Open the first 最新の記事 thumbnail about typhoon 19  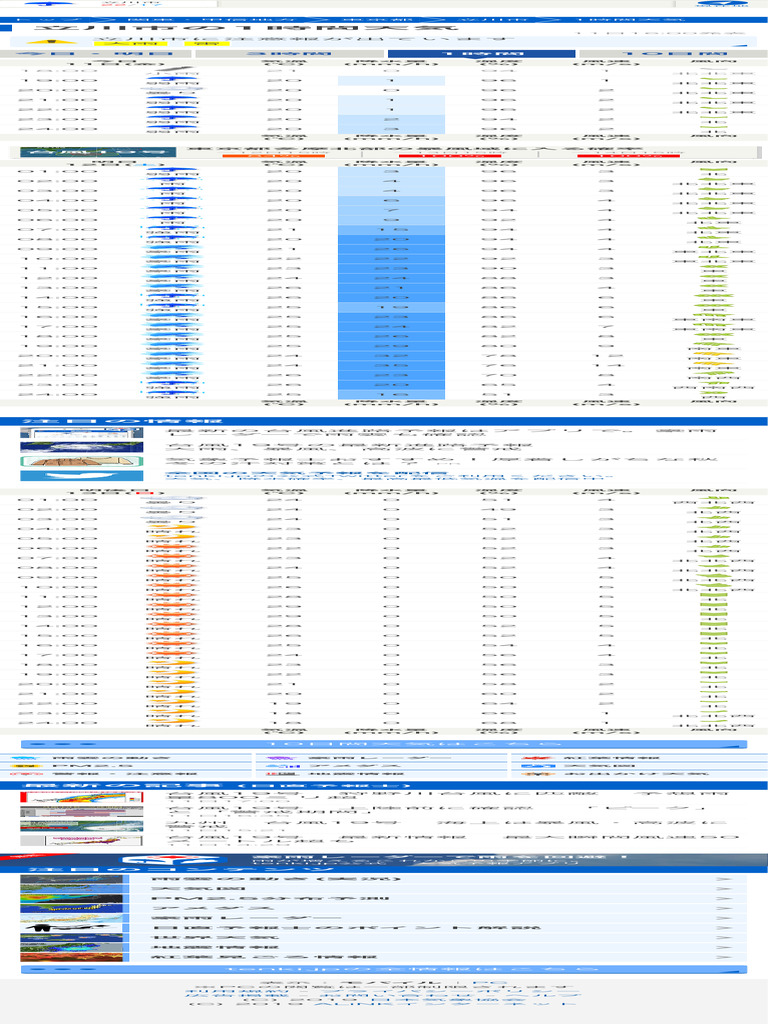click(82, 798)
